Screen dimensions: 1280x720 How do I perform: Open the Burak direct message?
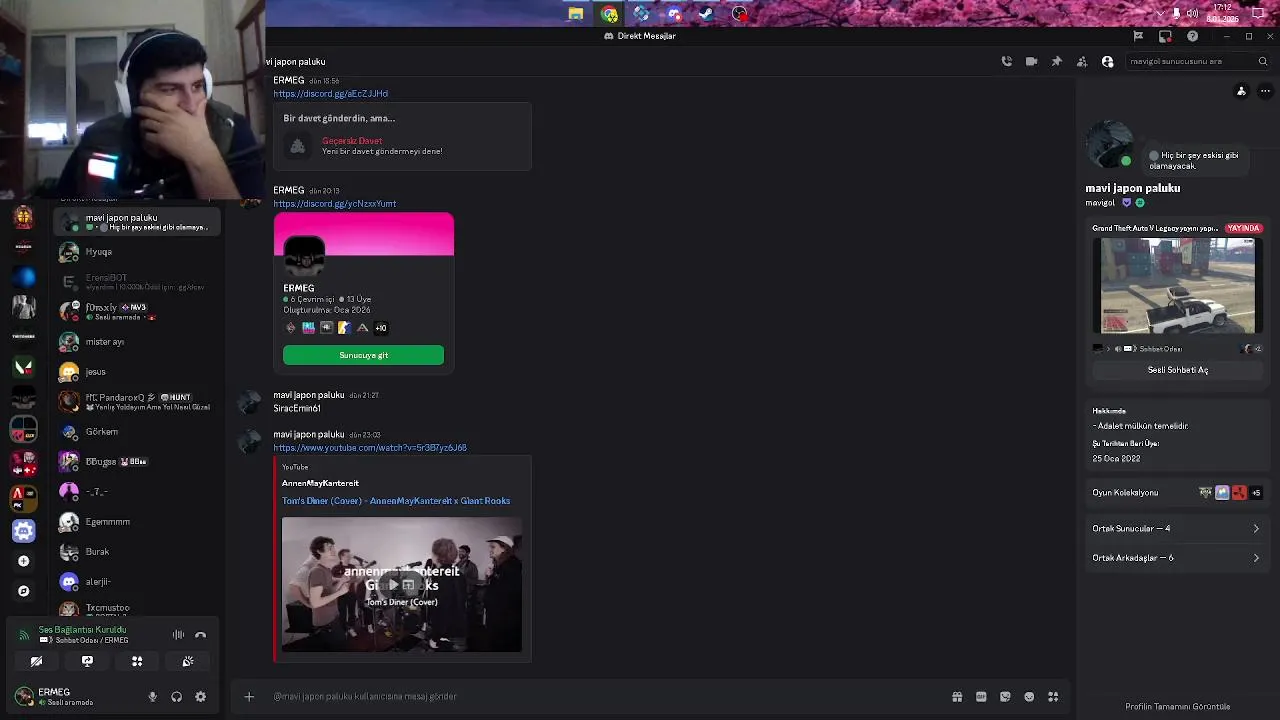[x=137, y=552]
